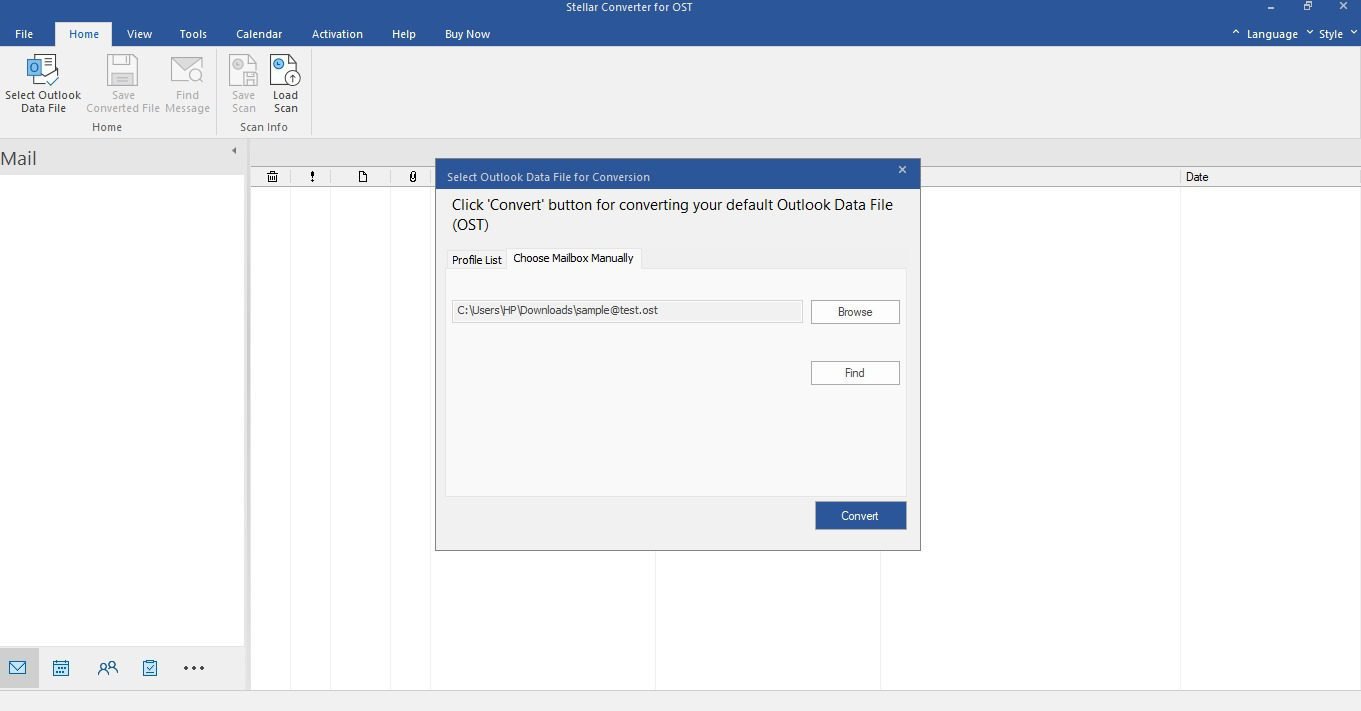
Task: Open the Language dropdown
Action: (1271, 34)
